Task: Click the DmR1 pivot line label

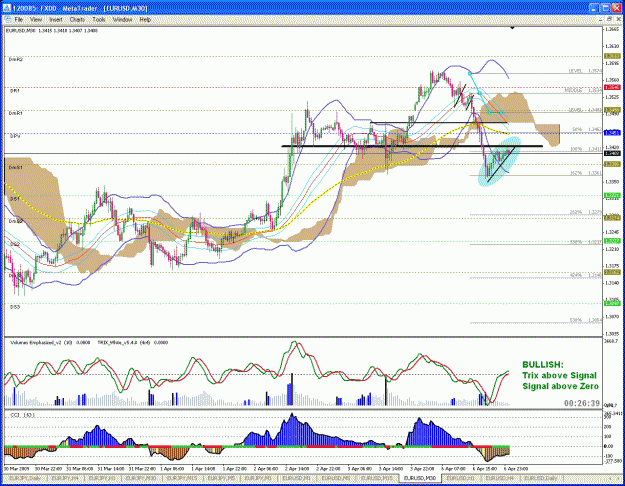Action: click(x=16, y=114)
